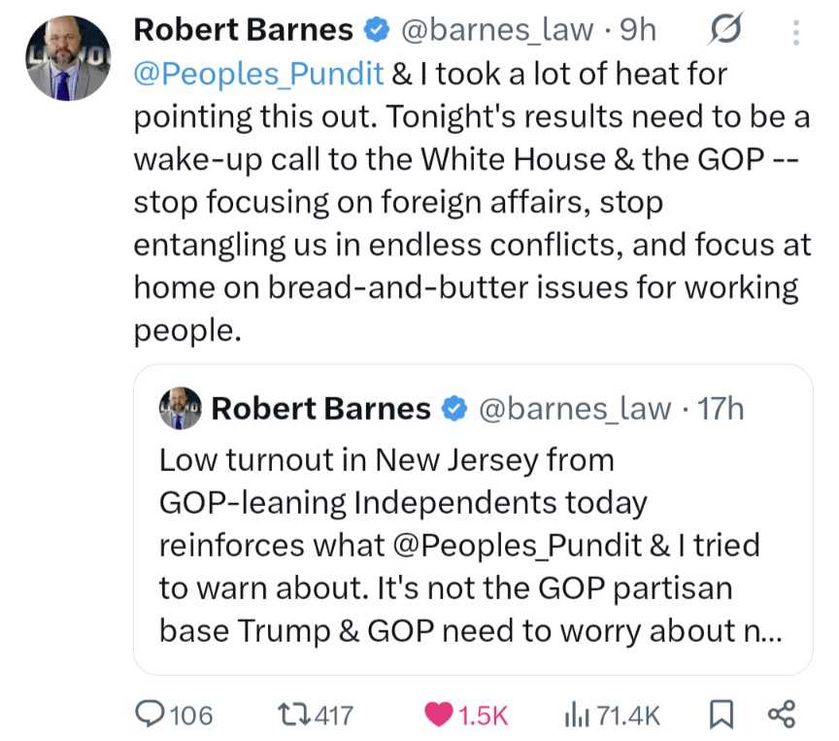Image resolution: width=839 pixels, height=741 pixels.
Task: Bookmark this post
Action: coord(720,714)
